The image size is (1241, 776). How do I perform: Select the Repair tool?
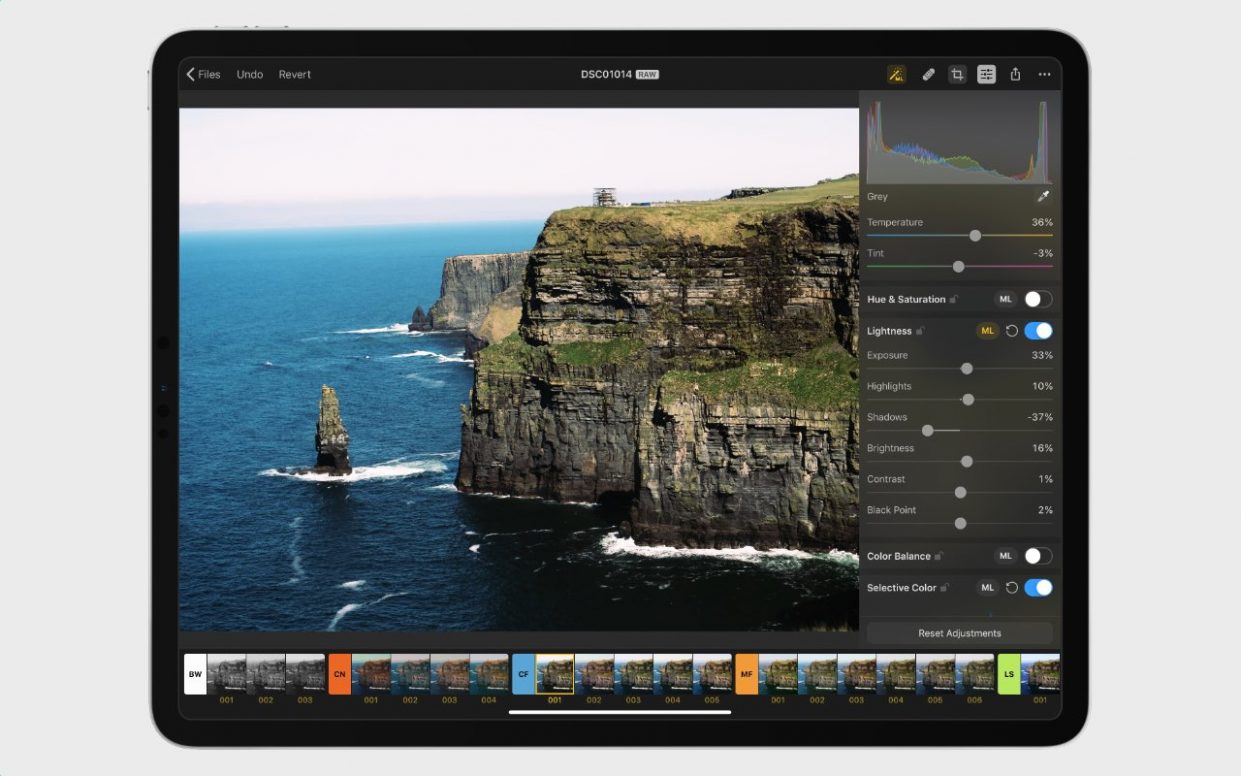[927, 74]
